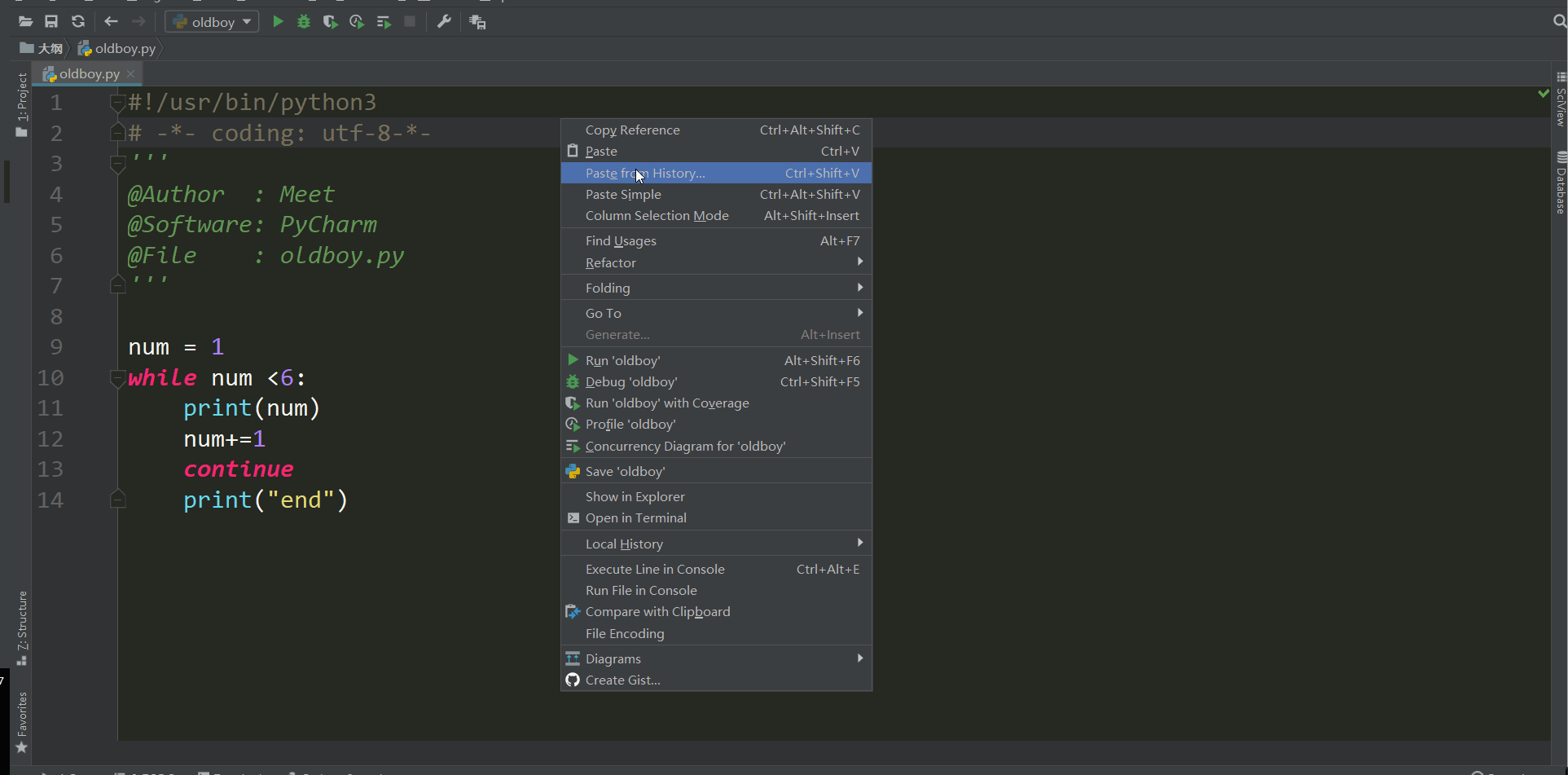Click the oldboy.py breadcrumb

coord(117,48)
